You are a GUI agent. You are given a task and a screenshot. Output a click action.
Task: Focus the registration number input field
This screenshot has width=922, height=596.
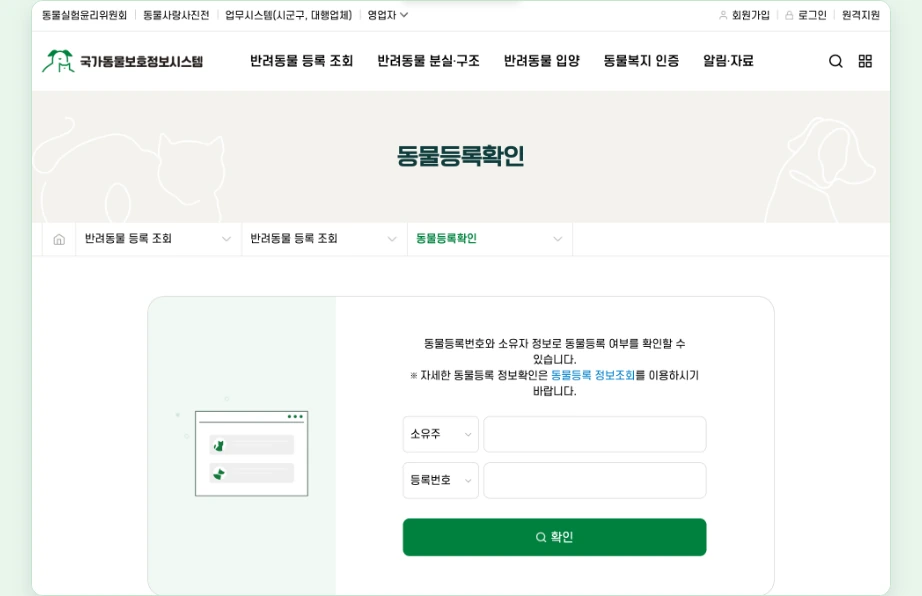click(x=594, y=480)
